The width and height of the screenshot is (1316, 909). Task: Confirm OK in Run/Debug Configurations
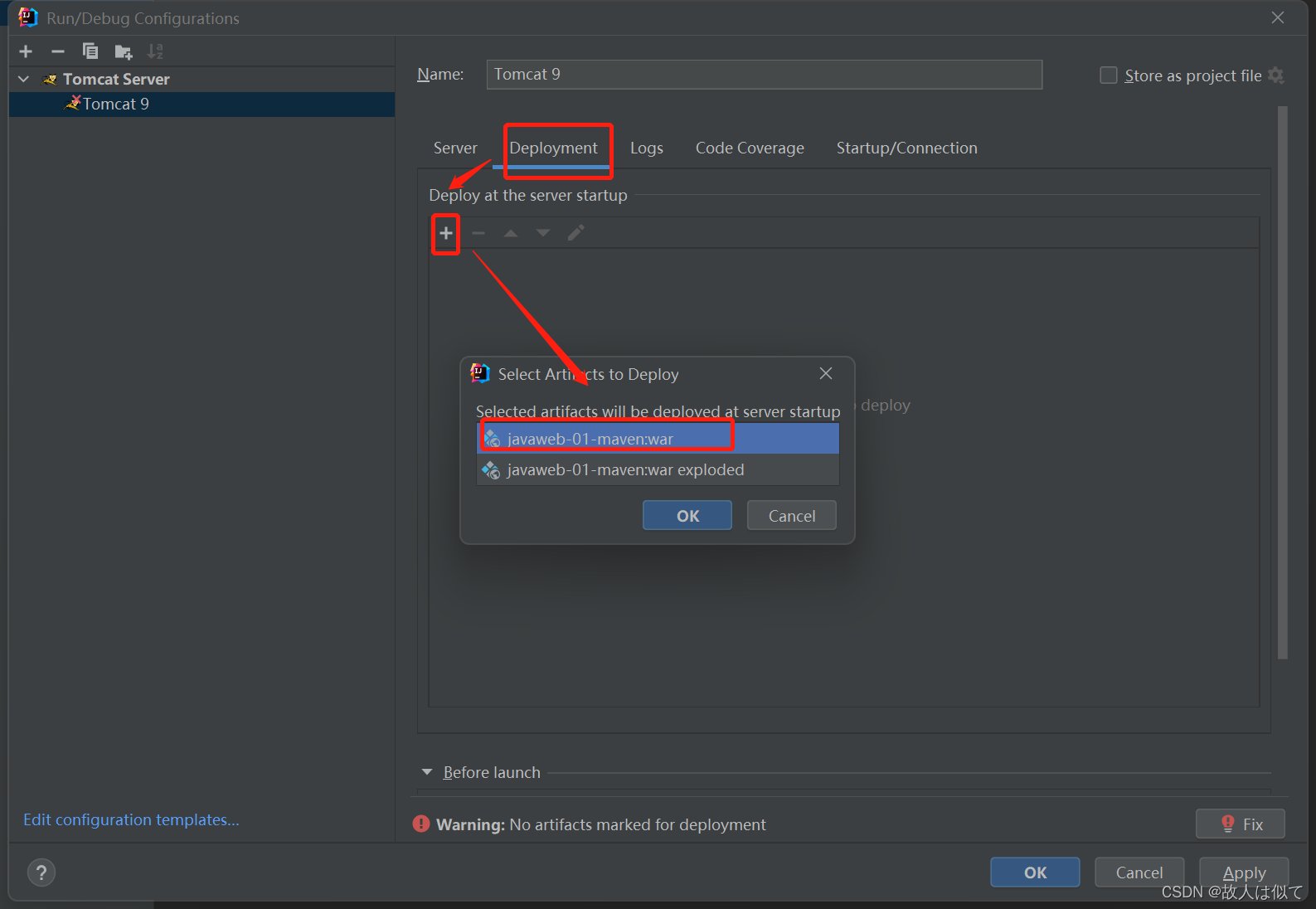[x=1035, y=872]
